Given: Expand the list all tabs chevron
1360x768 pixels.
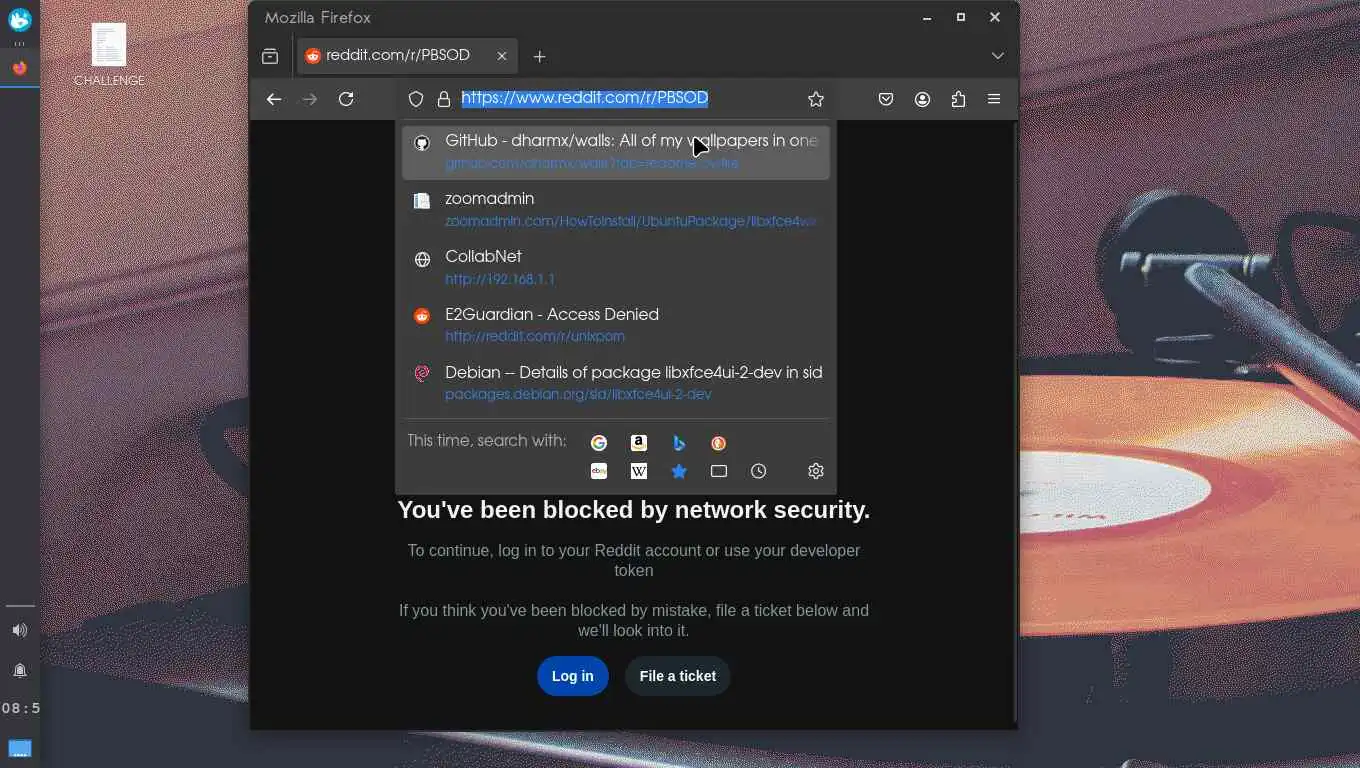Looking at the screenshot, I should point(998,56).
